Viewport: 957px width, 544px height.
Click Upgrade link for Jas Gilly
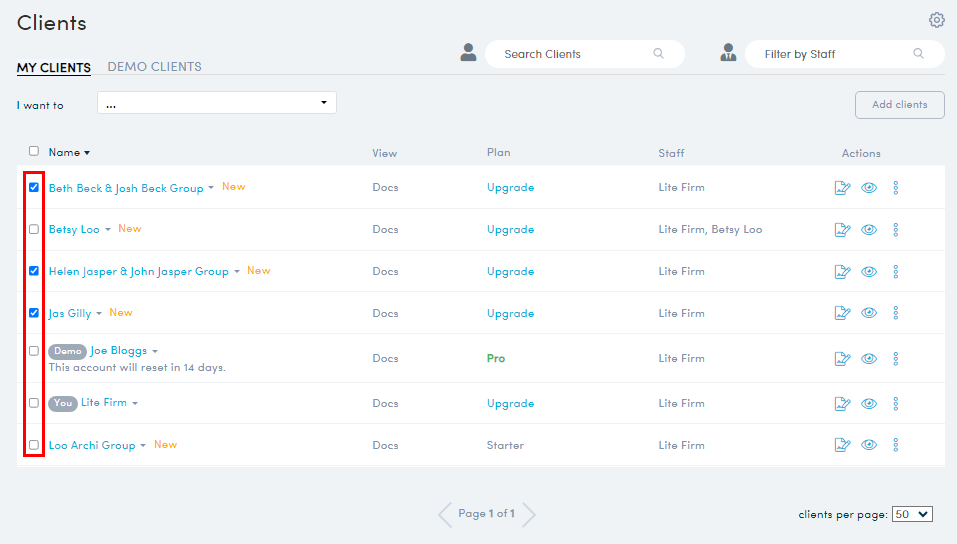point(510,314)
